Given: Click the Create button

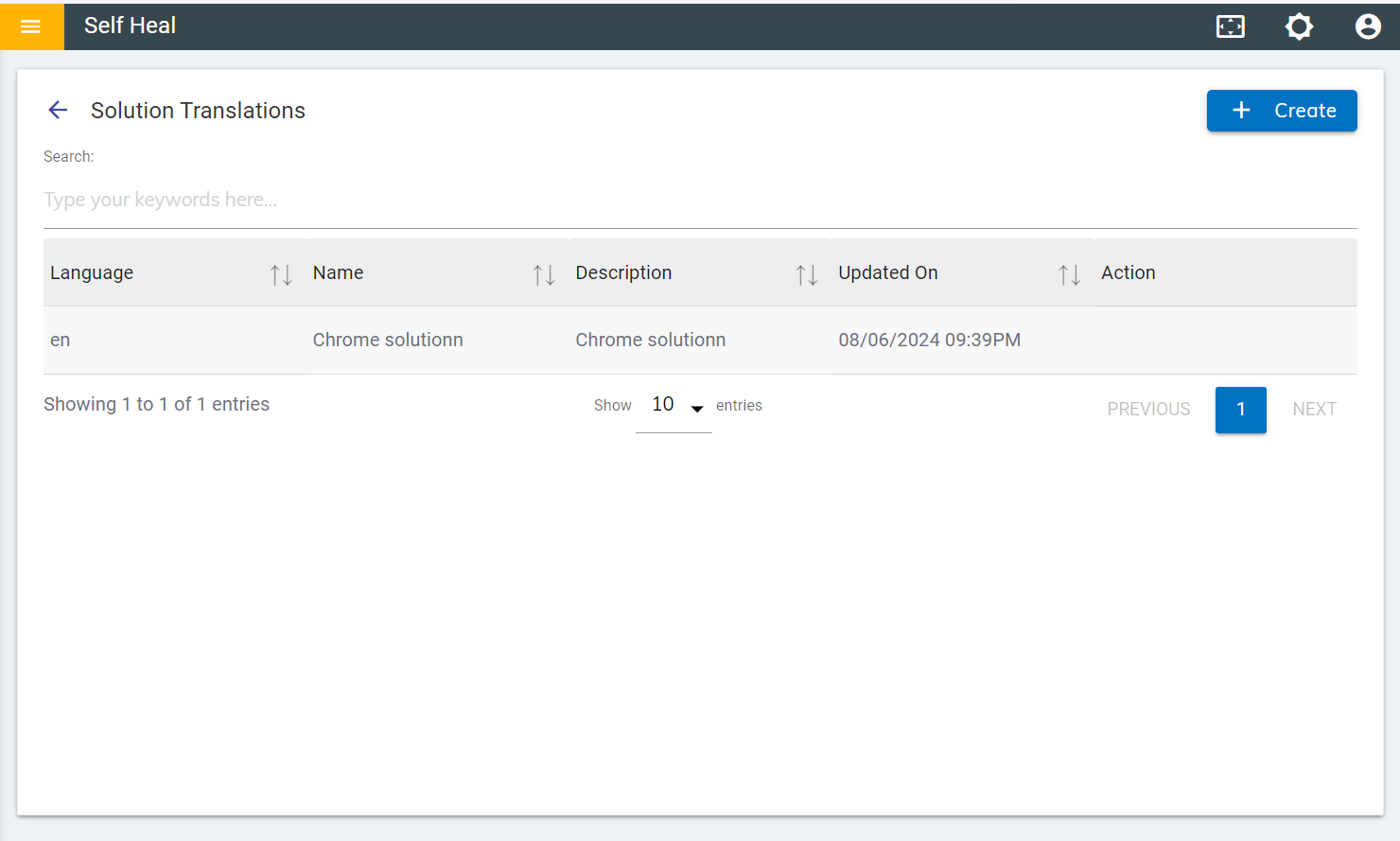Looking at the screenshot, I should point(1281,111).
